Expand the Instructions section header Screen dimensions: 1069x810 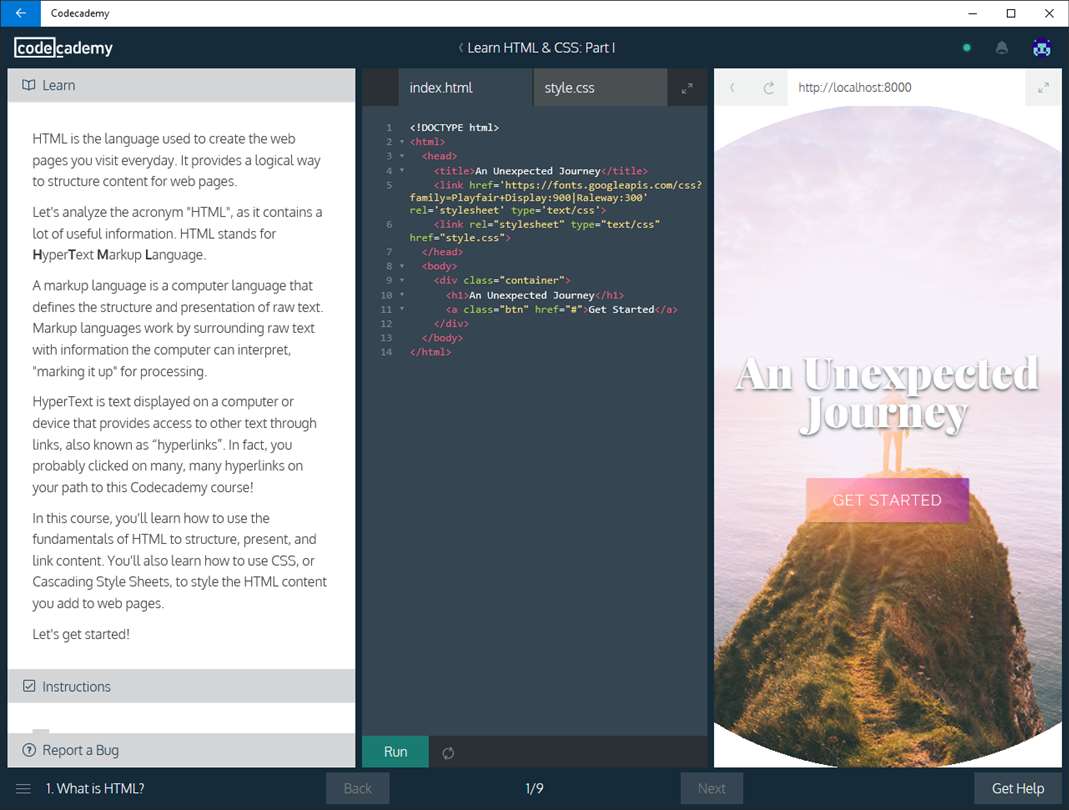pyautogui.click(x=181, y=686)
